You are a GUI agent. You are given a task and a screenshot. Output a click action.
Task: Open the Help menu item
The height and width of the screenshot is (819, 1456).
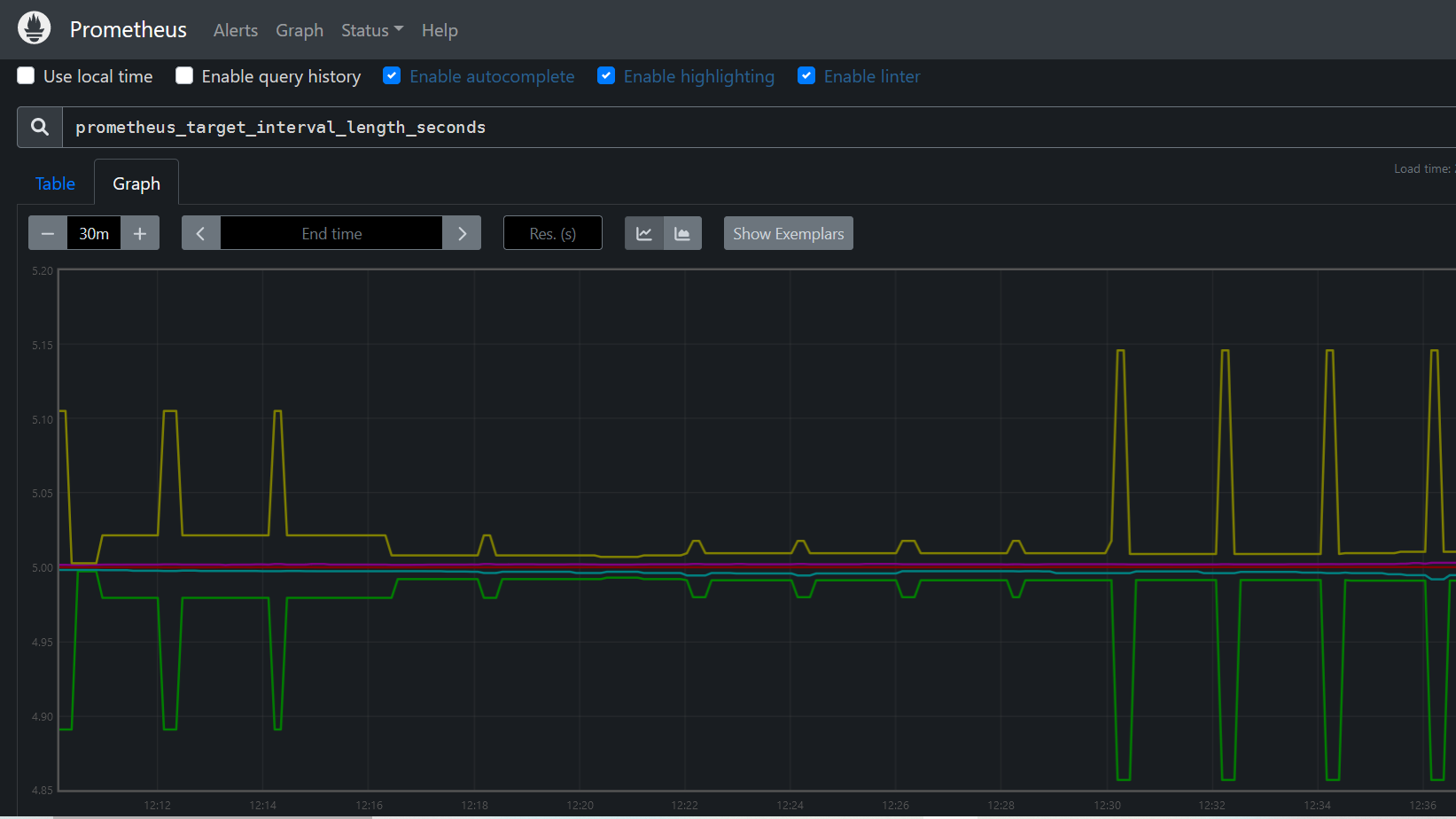pos(440,30)
